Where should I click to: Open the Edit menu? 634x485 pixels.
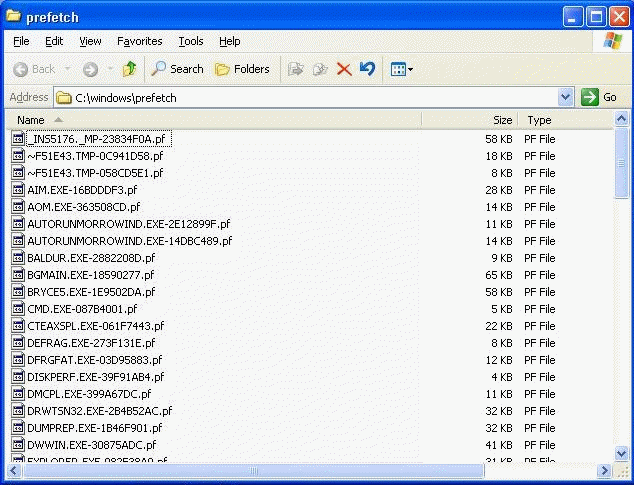54,41
